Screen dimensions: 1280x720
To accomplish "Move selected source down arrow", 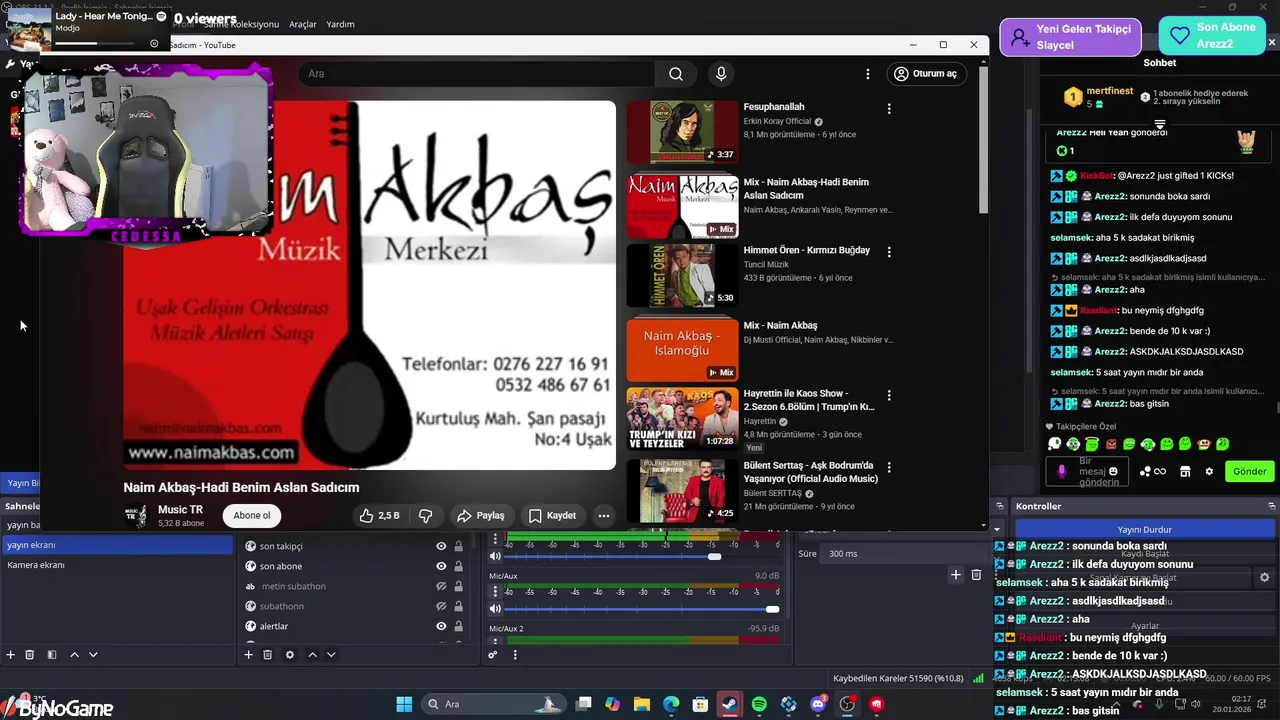I will 331,655.
